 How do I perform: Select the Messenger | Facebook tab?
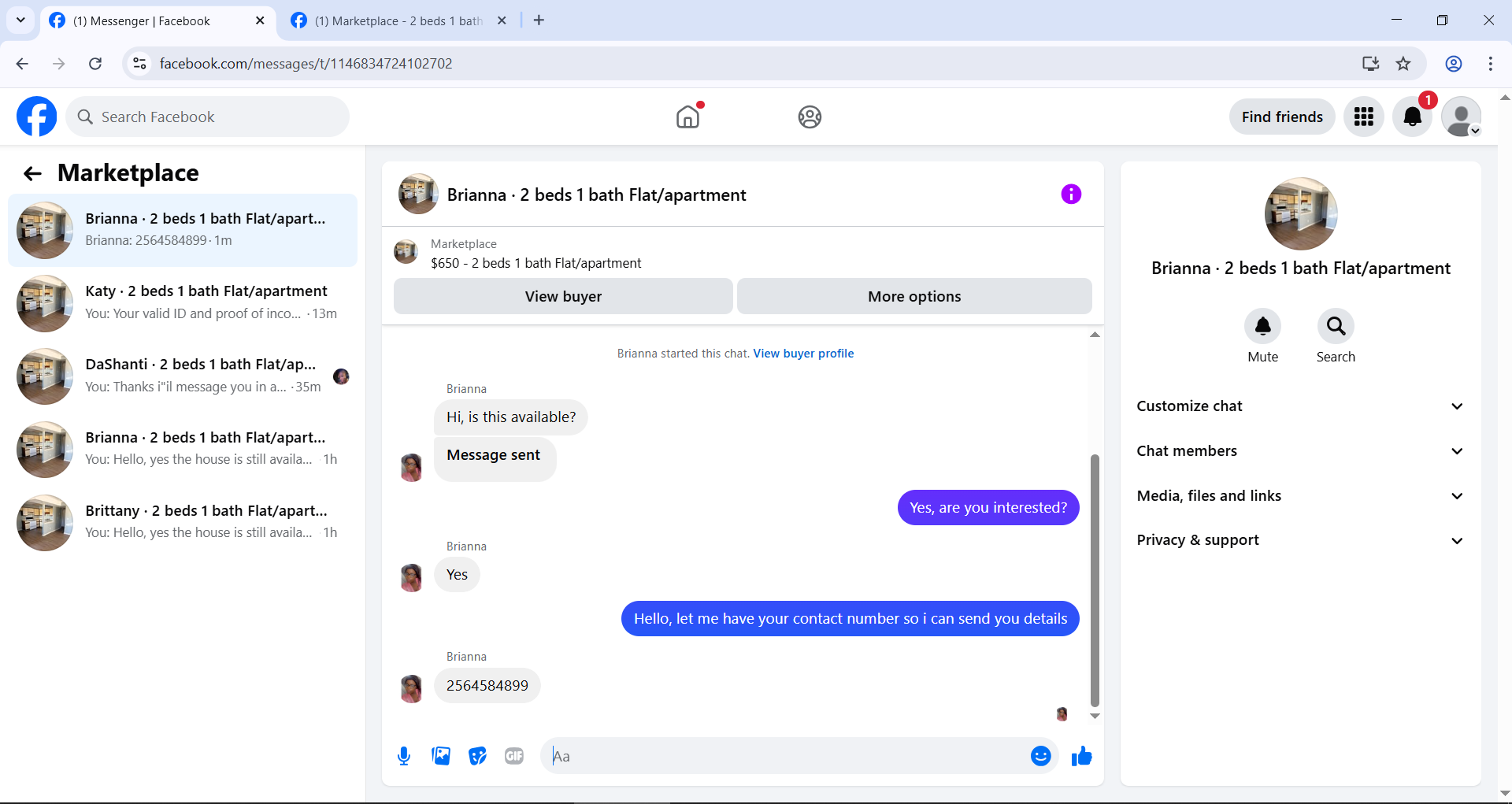tap(157, 20)
